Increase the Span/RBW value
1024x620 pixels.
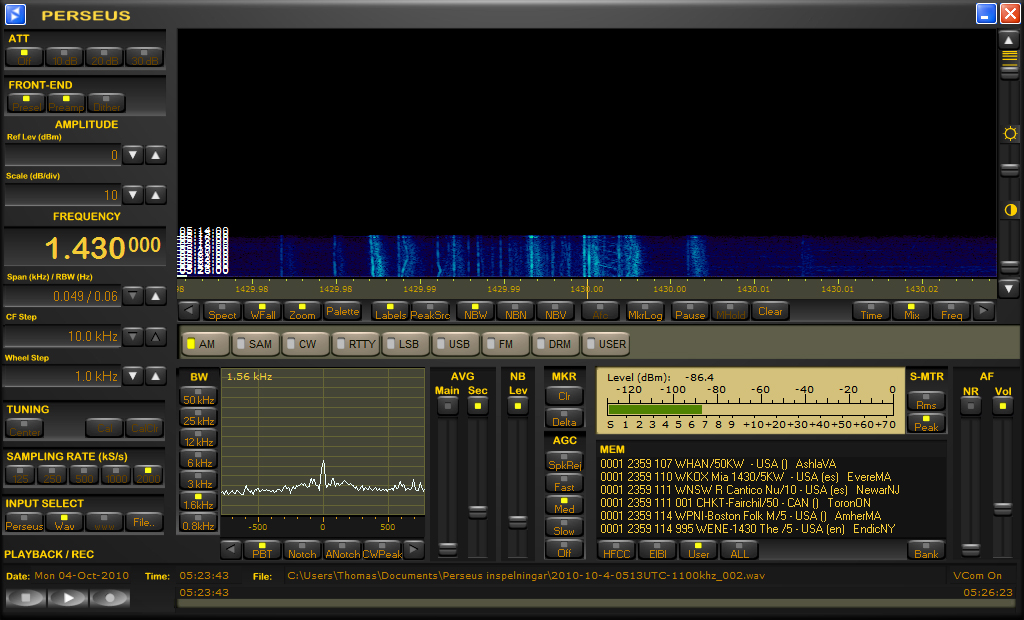coord(155,296)
